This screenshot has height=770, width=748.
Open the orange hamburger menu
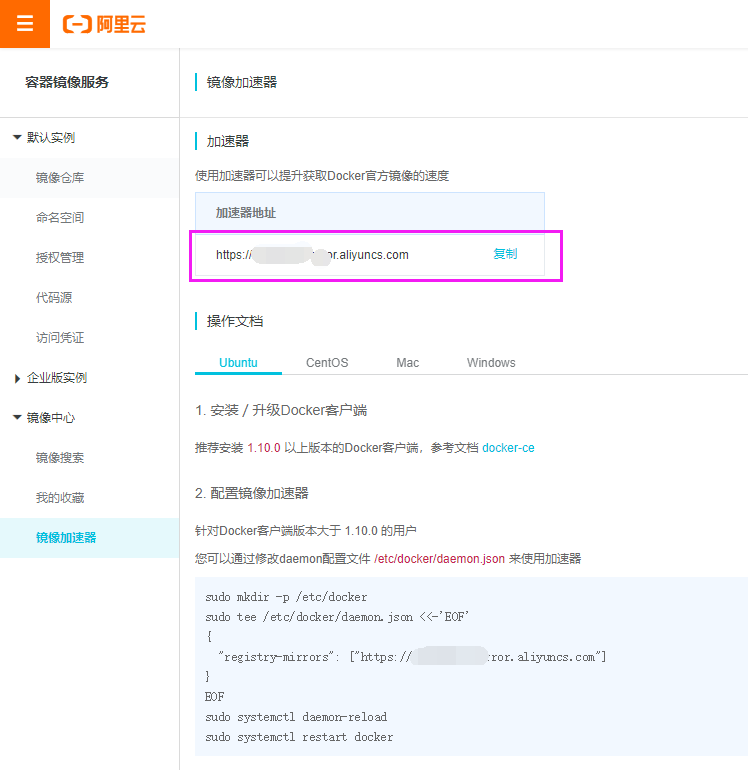pos(25,24)
